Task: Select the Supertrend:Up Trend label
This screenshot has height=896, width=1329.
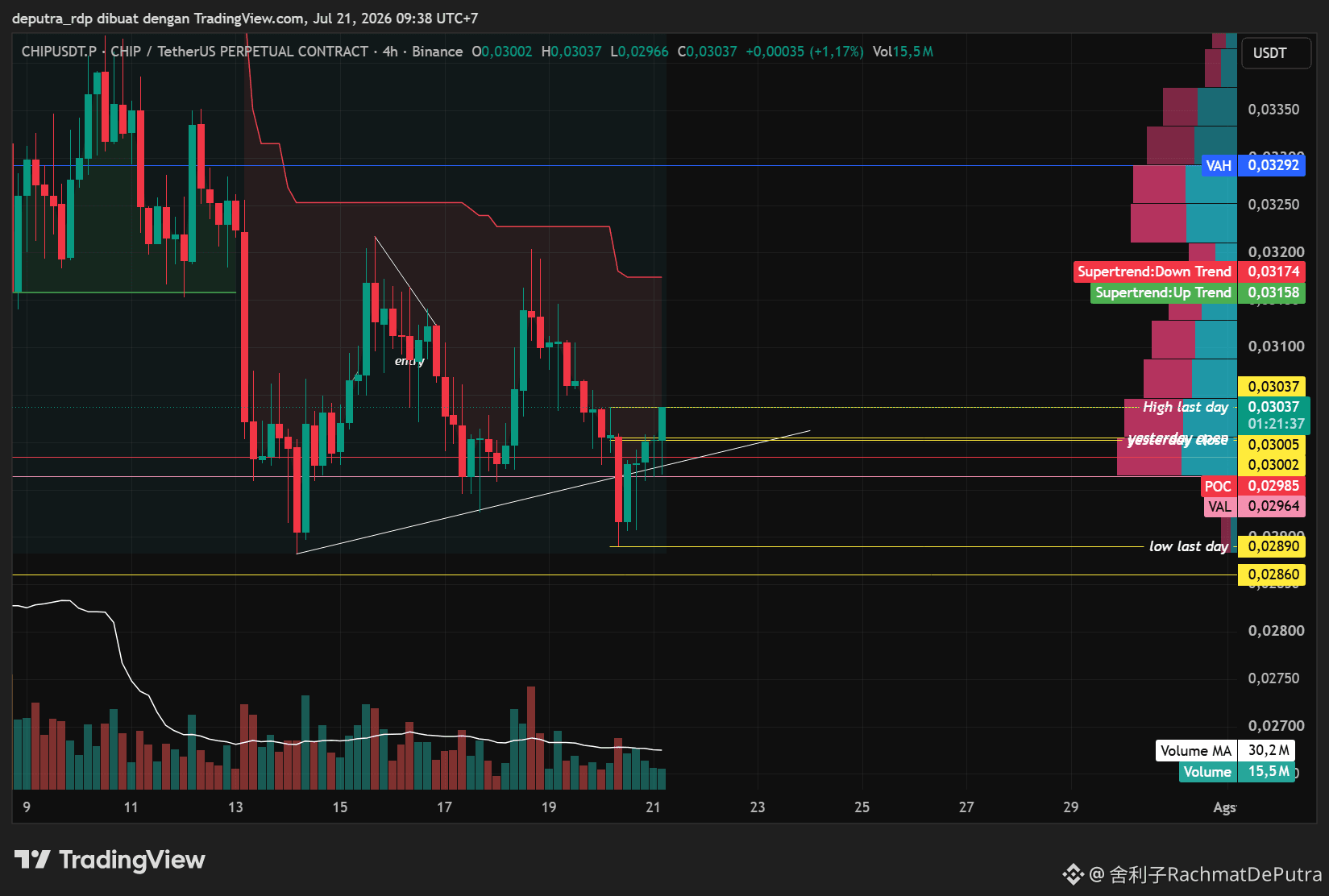Action: [x=1164, y=292]
